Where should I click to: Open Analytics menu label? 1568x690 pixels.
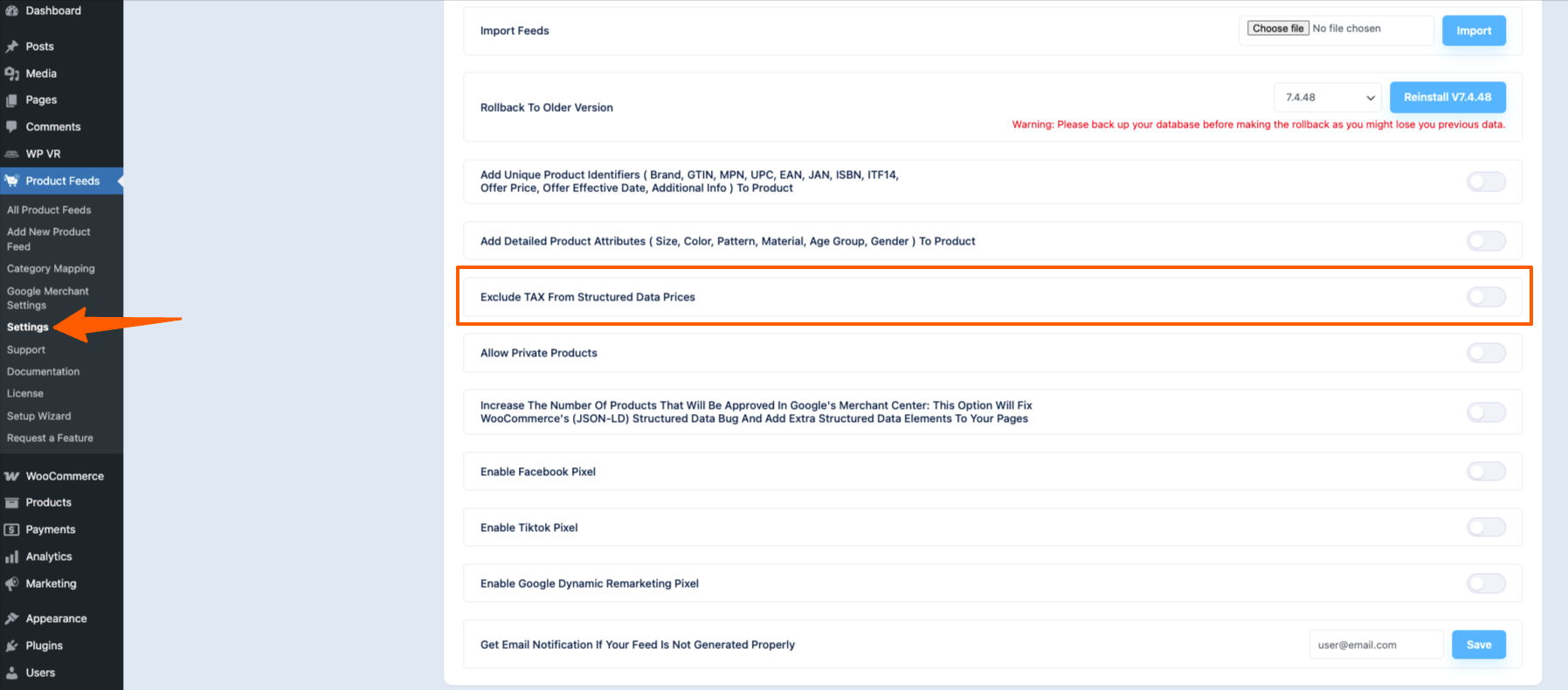(49, 556)
